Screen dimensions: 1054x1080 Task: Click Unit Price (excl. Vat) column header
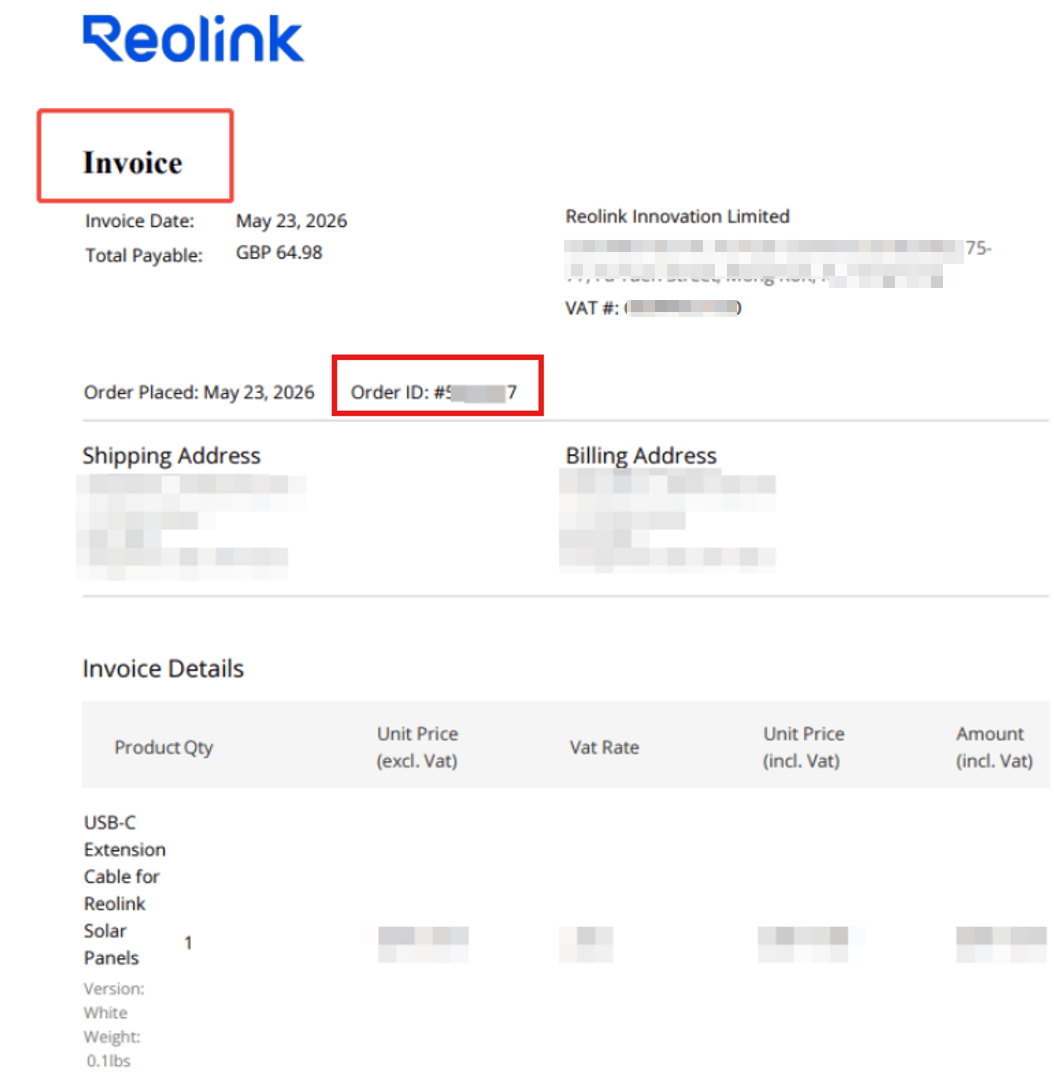[x=417, y=747]
